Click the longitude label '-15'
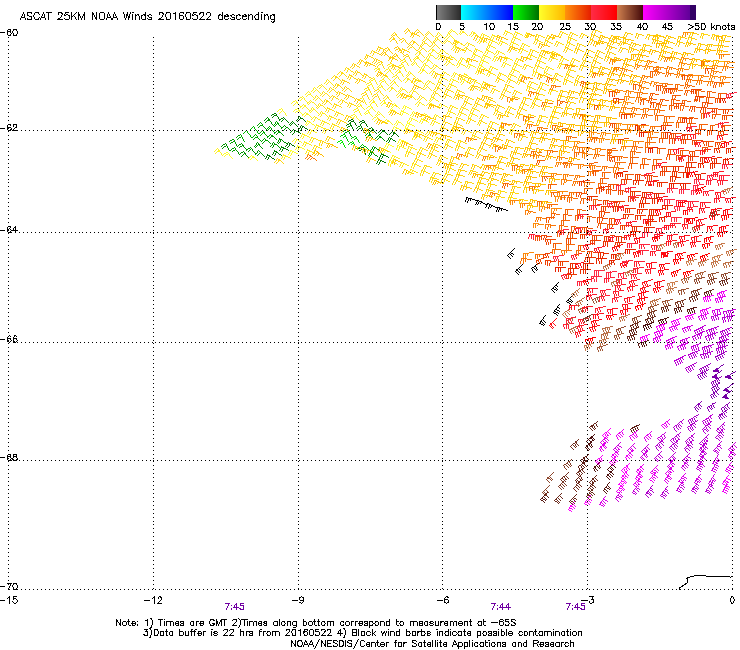This screenshot has height=650, width=740. [9, 600]
